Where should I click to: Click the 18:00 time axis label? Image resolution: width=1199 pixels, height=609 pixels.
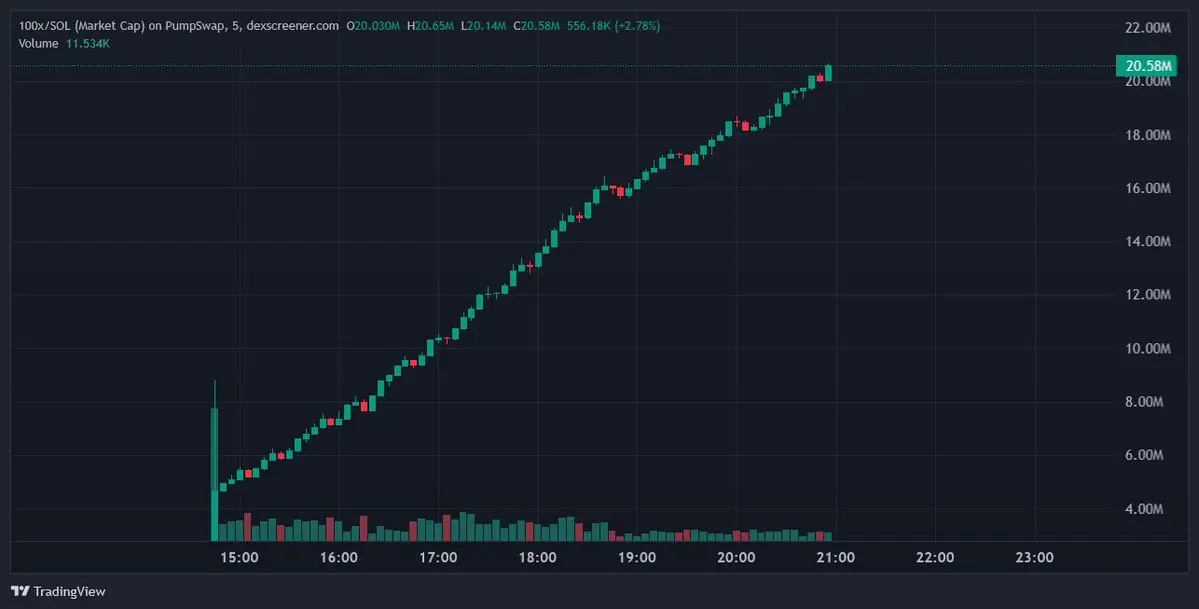pyautogui.click(x=538, y=558)
